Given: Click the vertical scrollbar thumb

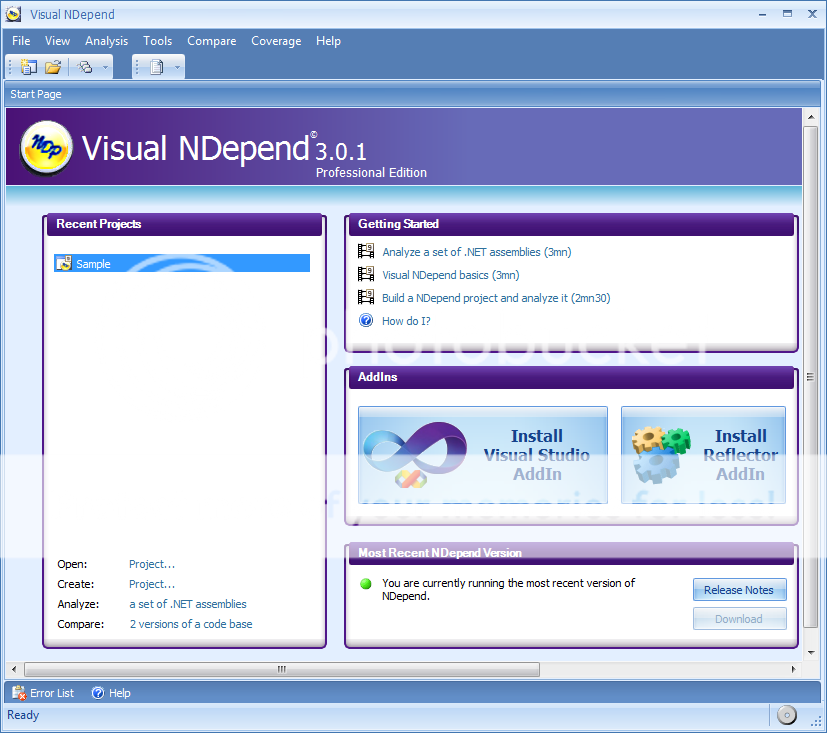Looking at the screenshot, I should 811,377.
